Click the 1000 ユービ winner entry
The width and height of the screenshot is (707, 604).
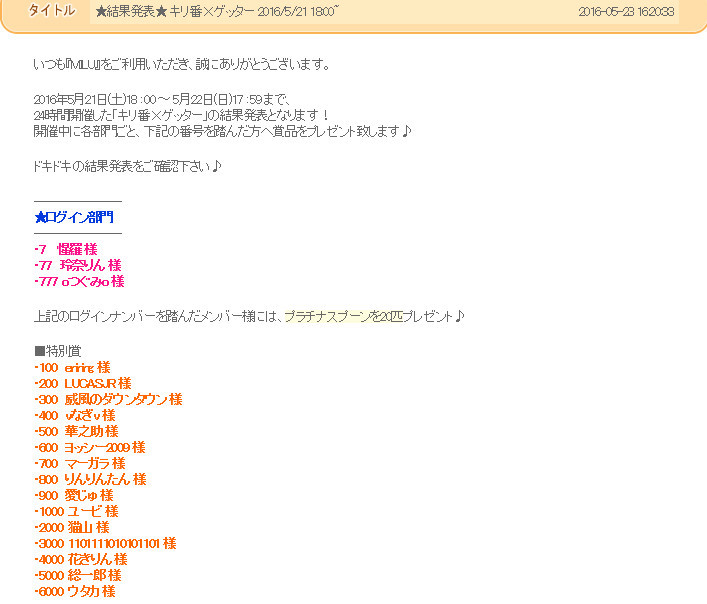point(76,511)
